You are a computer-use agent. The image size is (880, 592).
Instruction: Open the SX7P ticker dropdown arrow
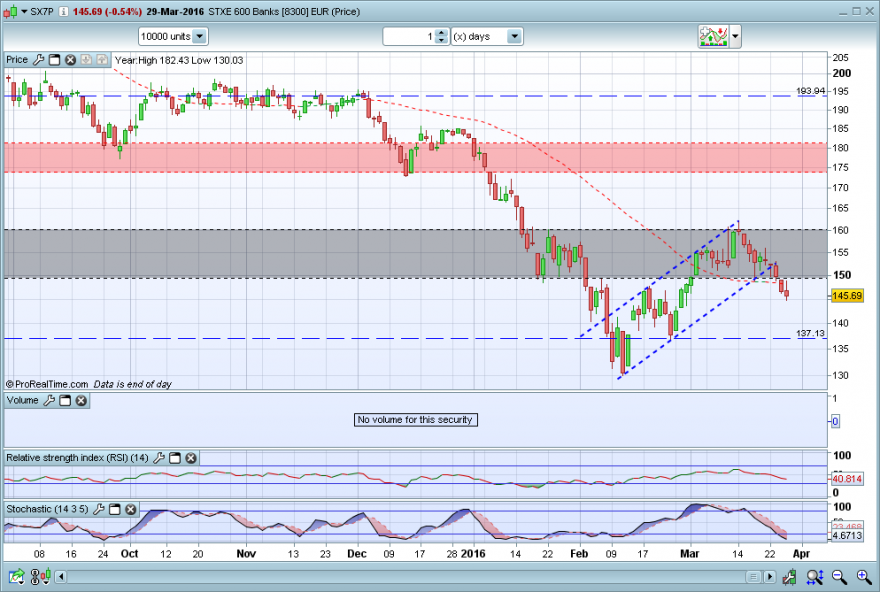pyautogui.click(x=24, y=12)
